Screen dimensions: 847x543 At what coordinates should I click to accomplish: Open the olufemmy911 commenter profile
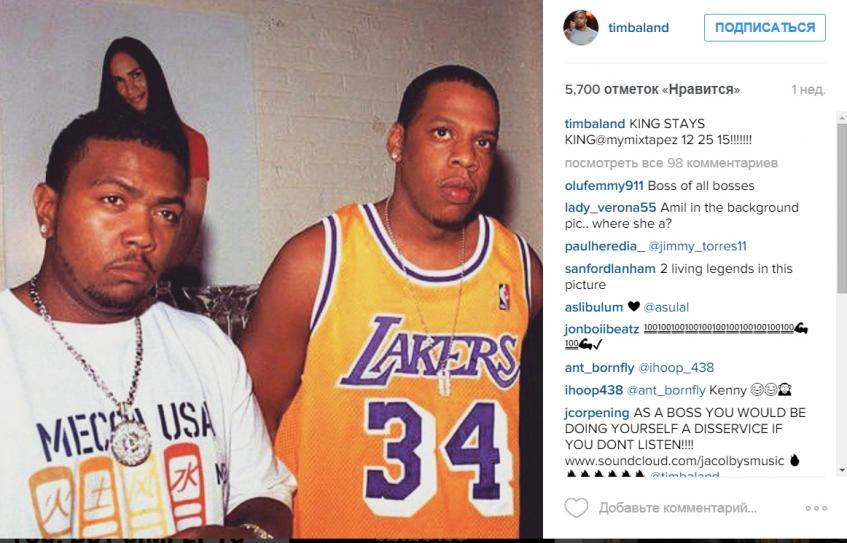pyautogui.click(x=604, y=186)
